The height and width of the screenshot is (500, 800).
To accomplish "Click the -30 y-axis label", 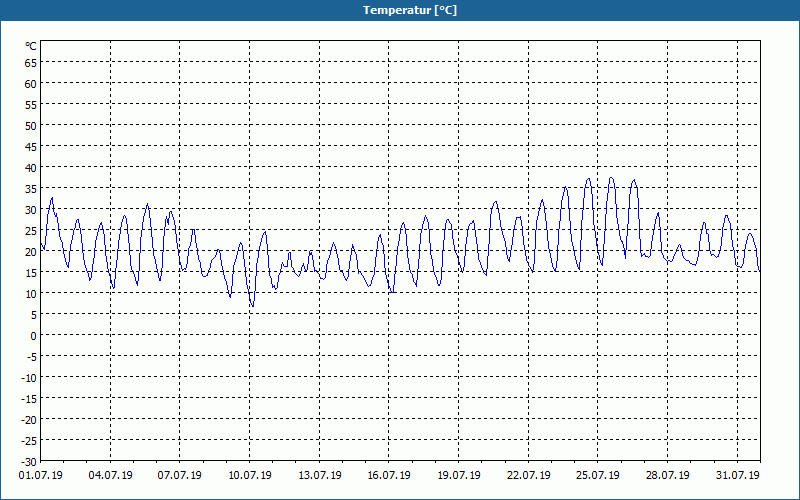I will click(x=29, y=462).
